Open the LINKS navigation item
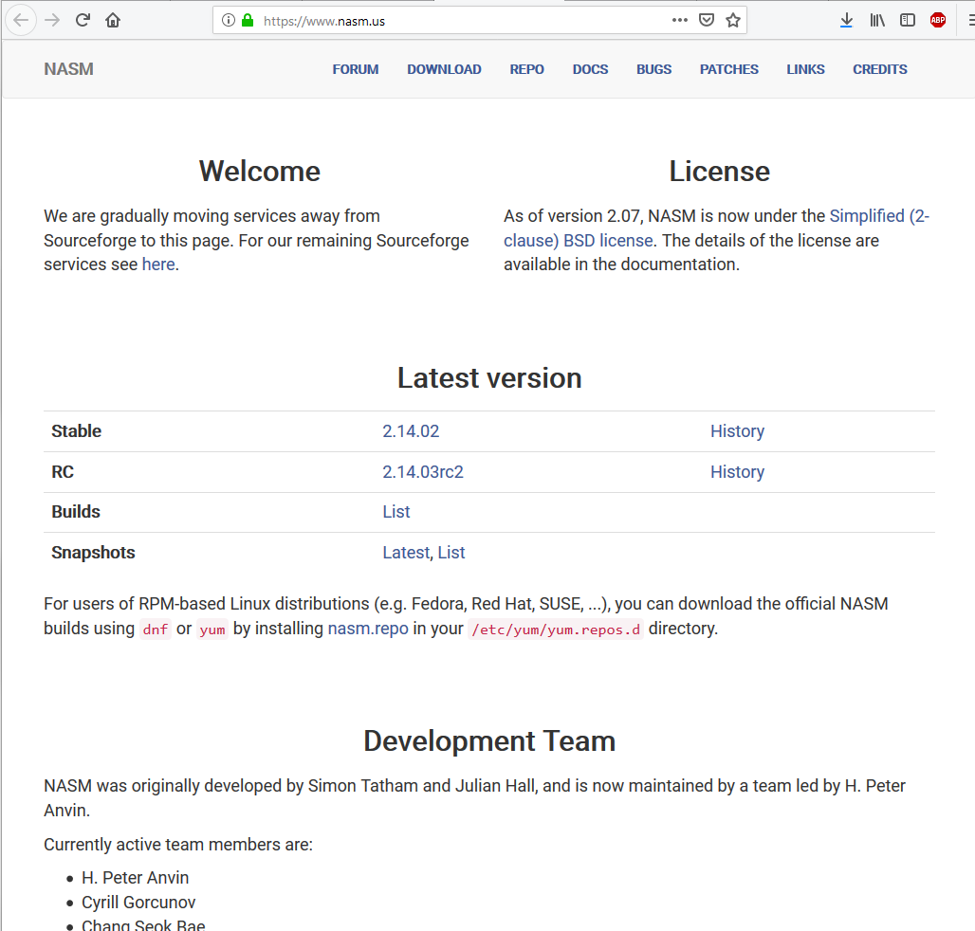This screenshot has height=931, width=975. tap(805, 69)
